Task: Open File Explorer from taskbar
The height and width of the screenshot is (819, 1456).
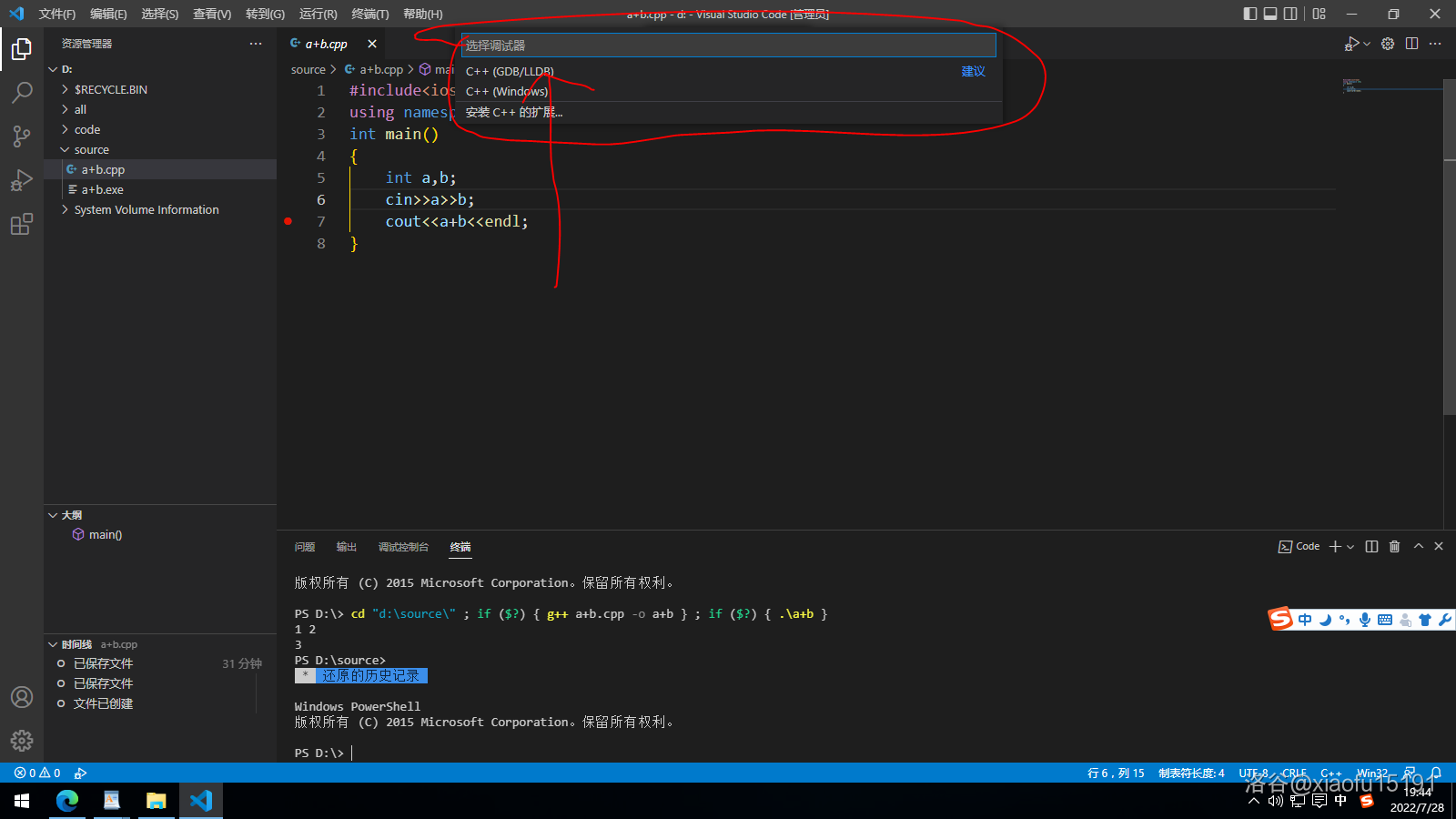Action: (157, 801)
